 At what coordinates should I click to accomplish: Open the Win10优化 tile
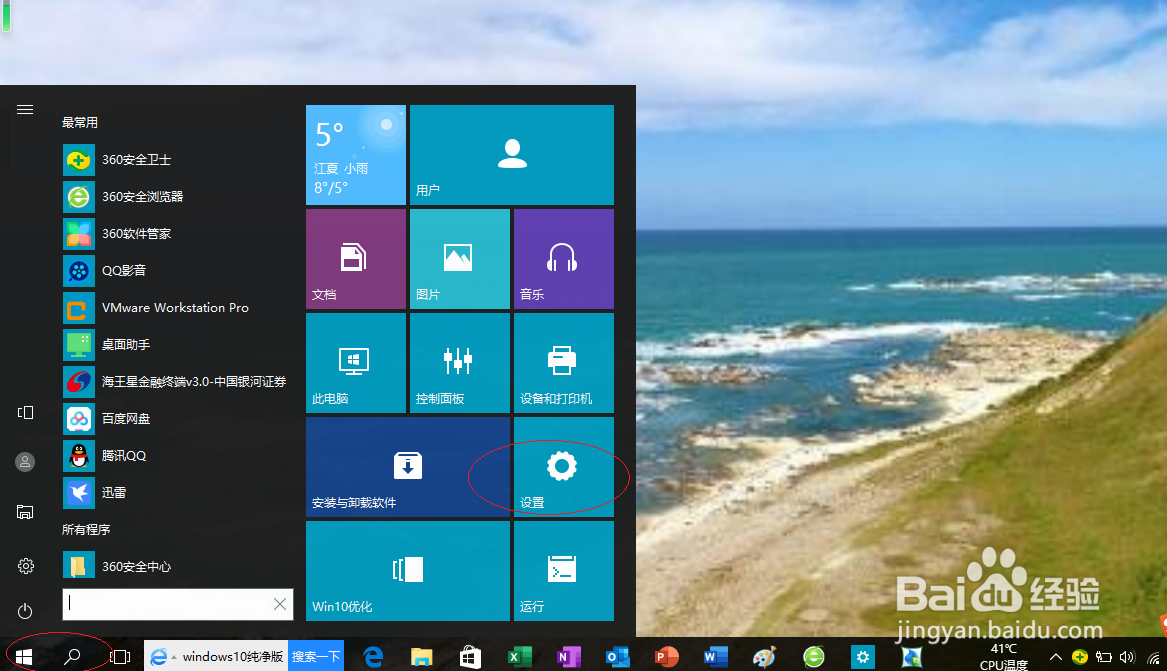[x=408, y=571]
